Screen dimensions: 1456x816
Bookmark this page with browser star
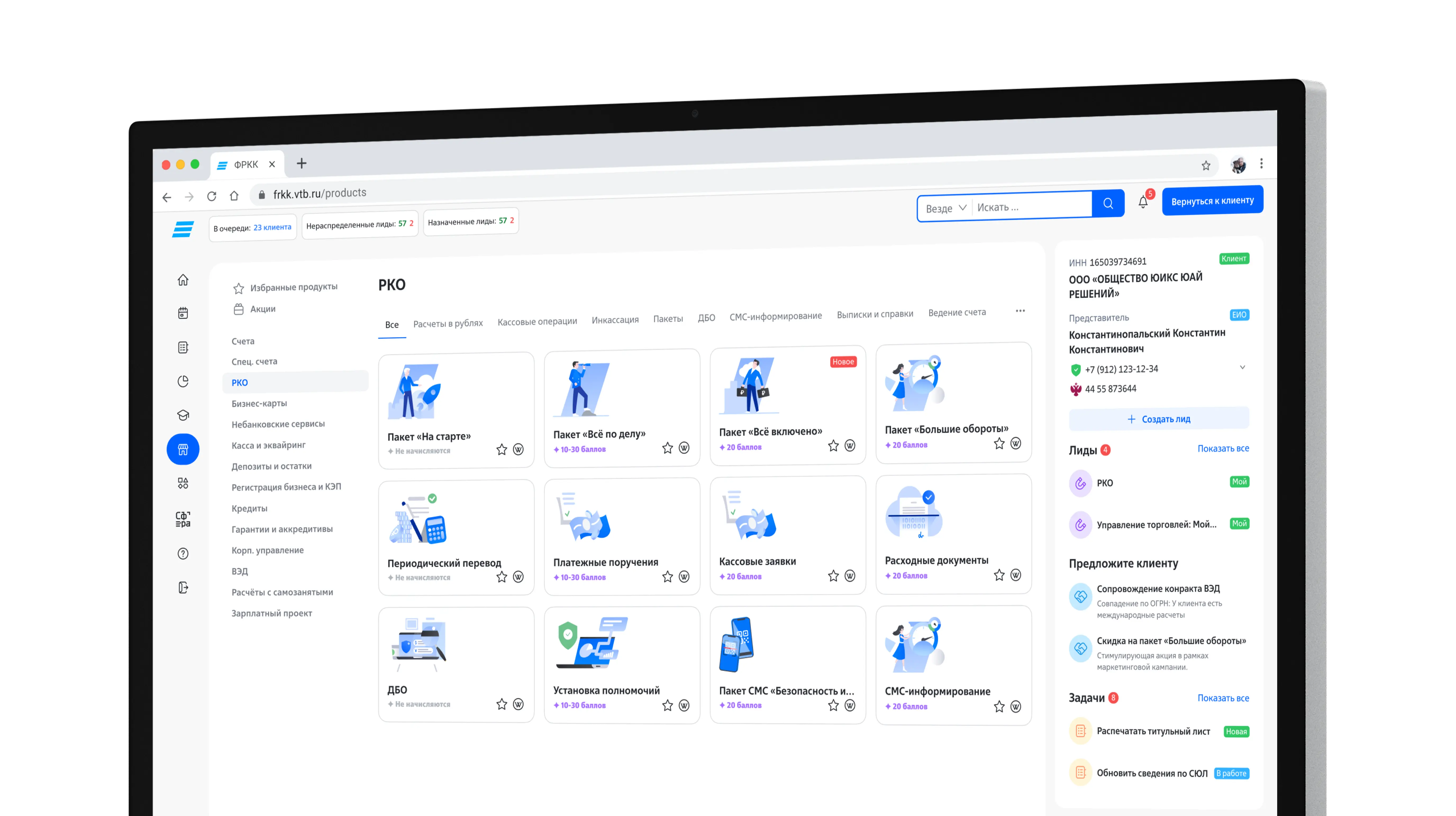[1206, 165]
